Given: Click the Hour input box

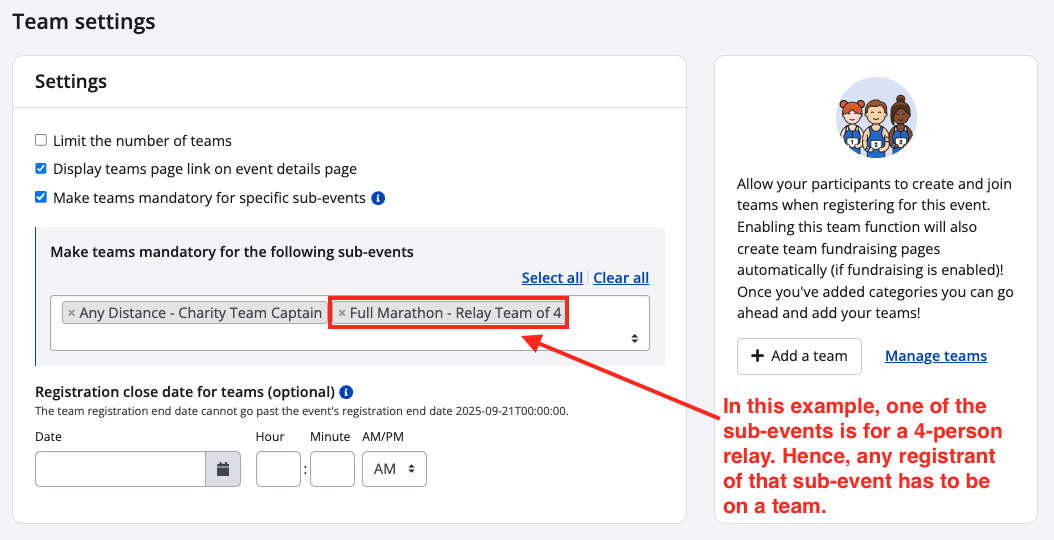Looking at the screenshot, I should point(278,469).
